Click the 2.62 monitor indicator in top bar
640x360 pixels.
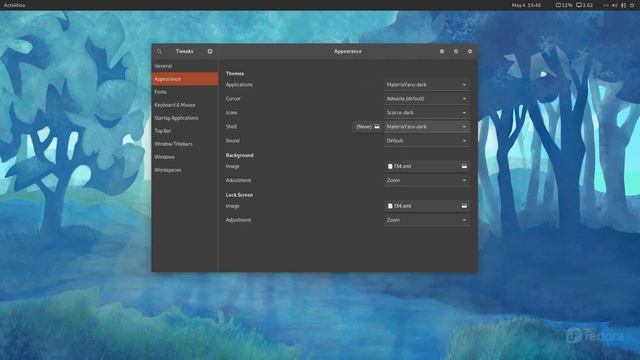(584, 5)
